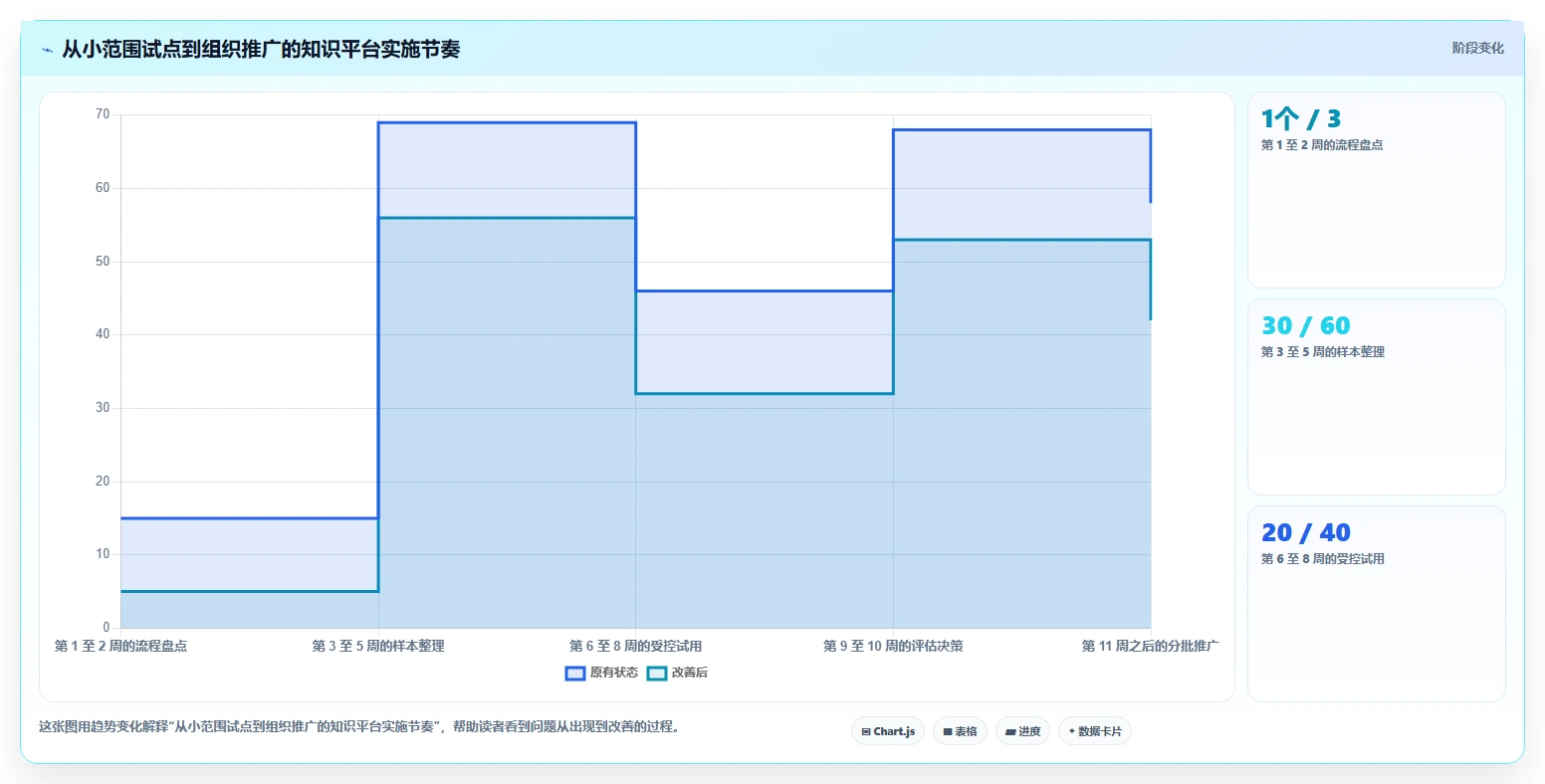The width and height of the screenshot is (1545, 784).
Task: Open the 30 / 60 data card
Action: click(1376, 397)
